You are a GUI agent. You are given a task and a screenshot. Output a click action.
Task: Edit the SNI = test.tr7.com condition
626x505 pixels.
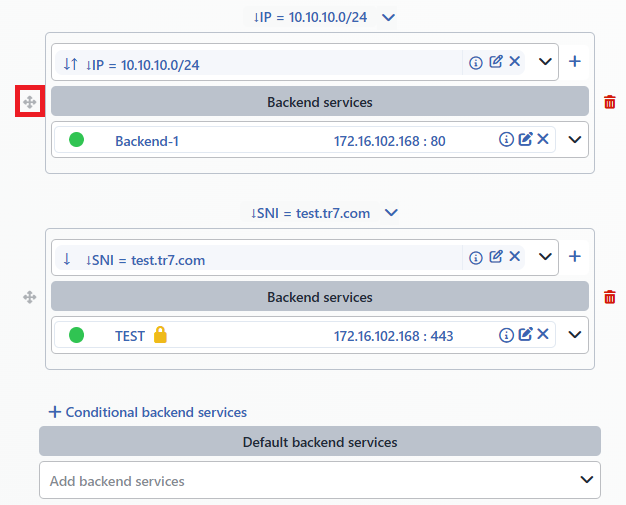pos(496,256)
